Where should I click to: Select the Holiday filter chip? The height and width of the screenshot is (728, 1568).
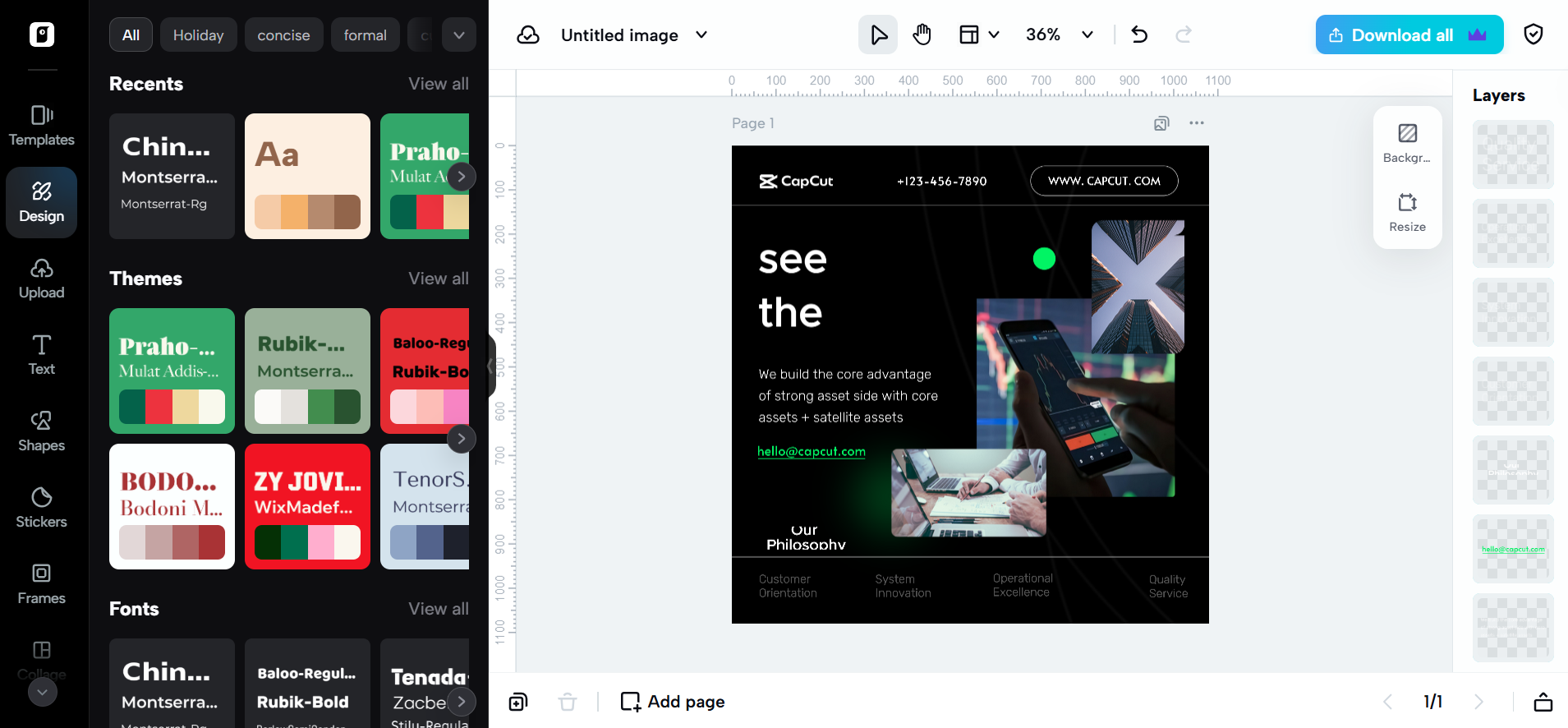(x=198, y=35)
